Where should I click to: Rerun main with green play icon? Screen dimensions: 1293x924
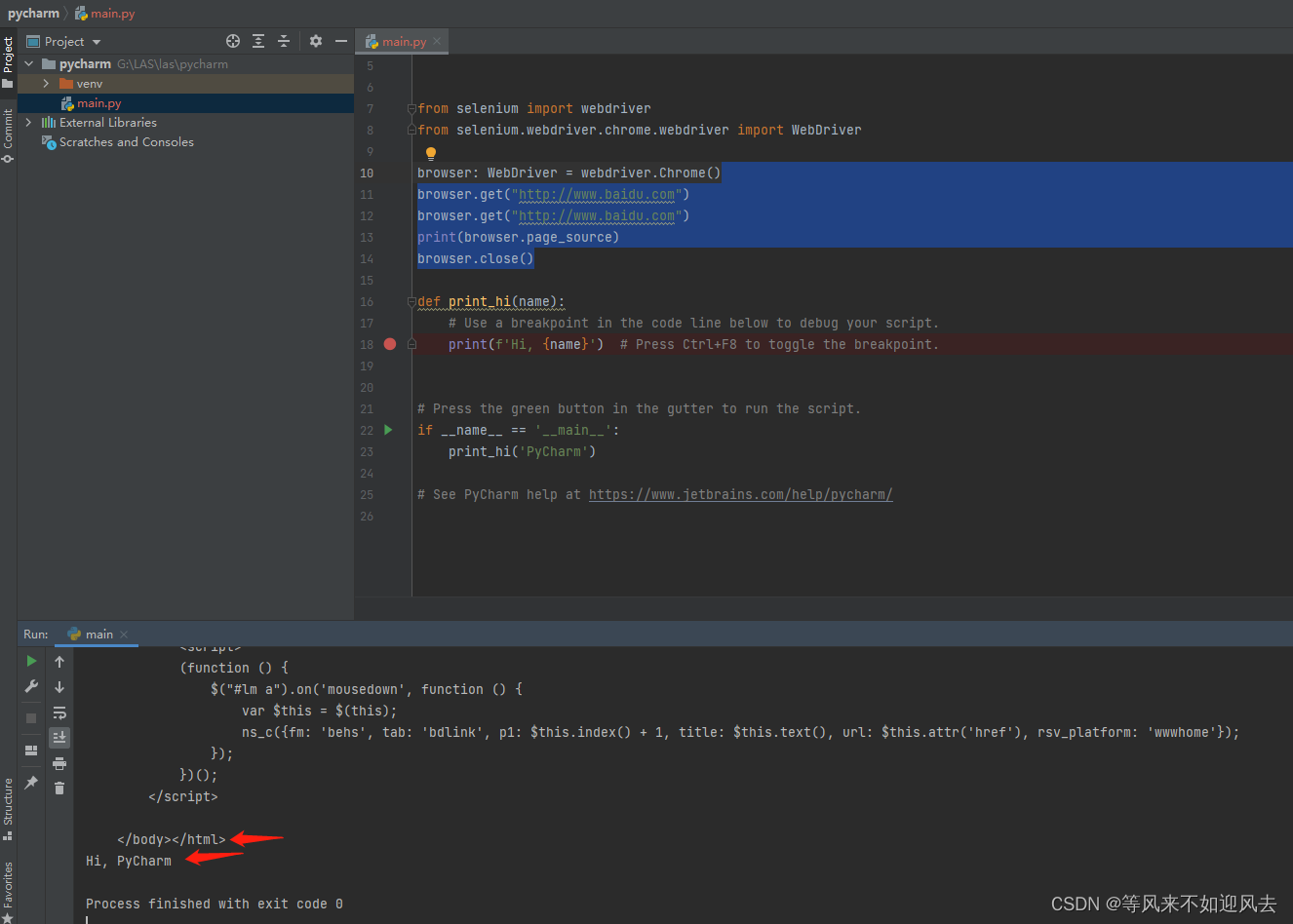[x=31, y=661]
